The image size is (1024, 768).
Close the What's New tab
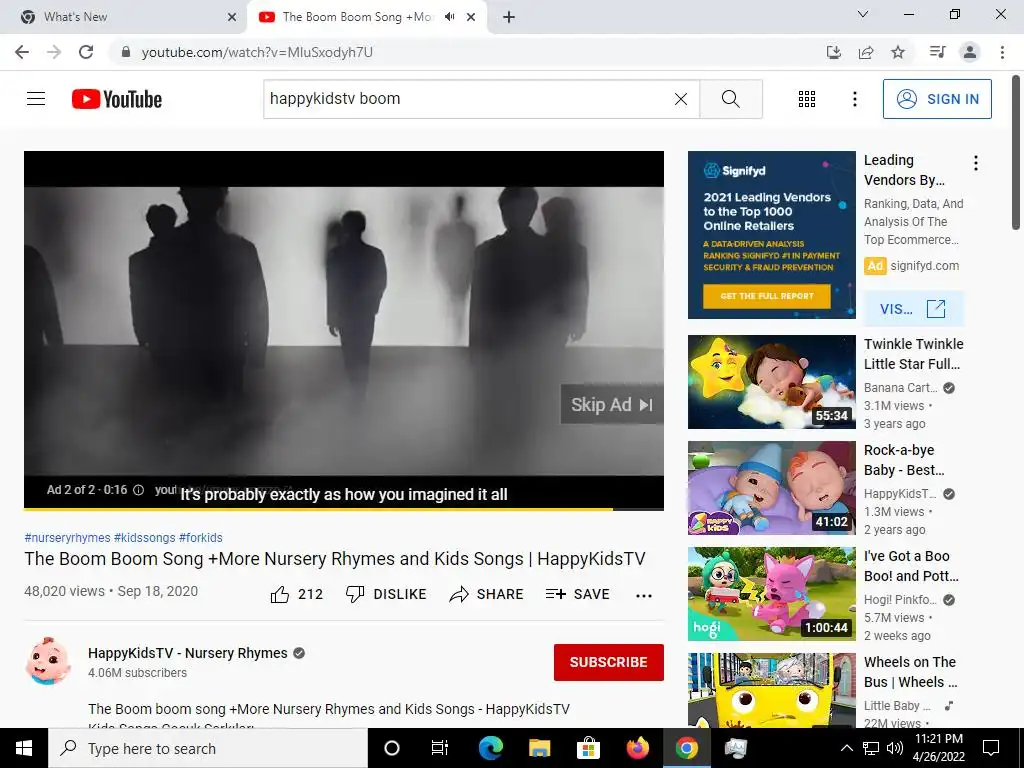pos(232,17)
